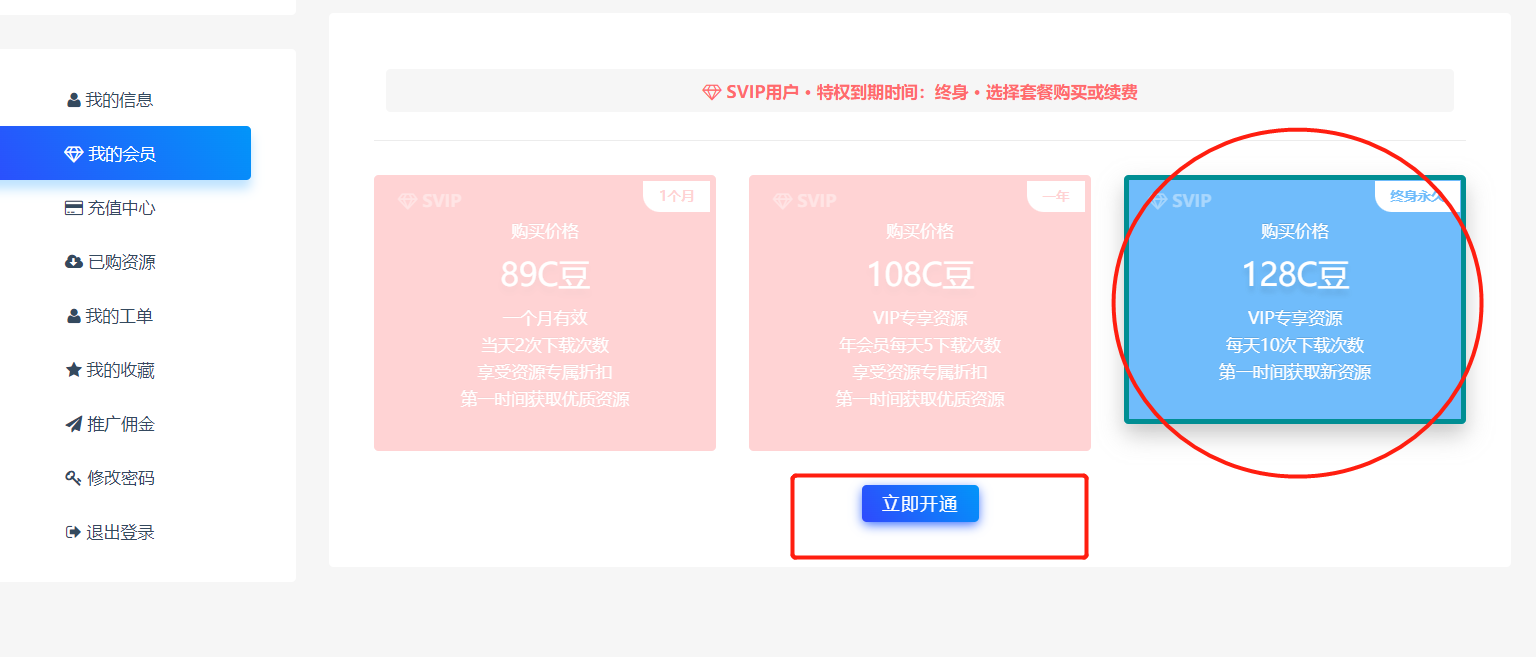The height and width of the screenshot is (657, 1536).
Task: Click the key icon beside 修改密码
Action: 73,478
